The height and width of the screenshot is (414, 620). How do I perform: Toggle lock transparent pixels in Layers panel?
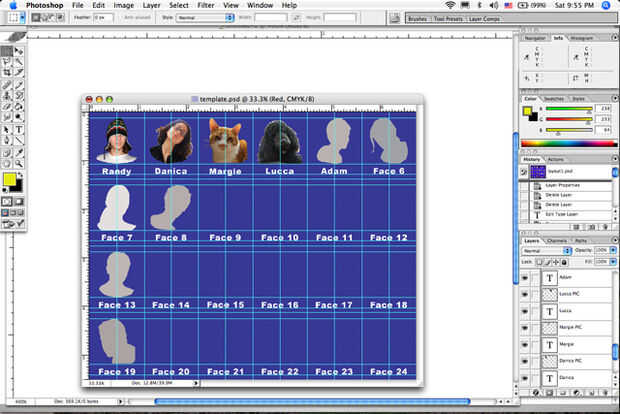[x=539, y=262]
